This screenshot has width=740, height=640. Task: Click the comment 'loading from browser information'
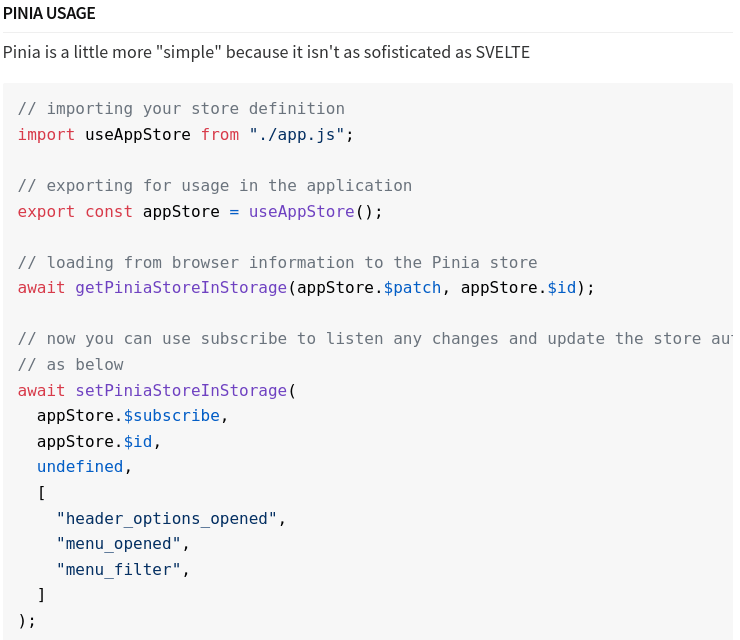click(278, 262)
